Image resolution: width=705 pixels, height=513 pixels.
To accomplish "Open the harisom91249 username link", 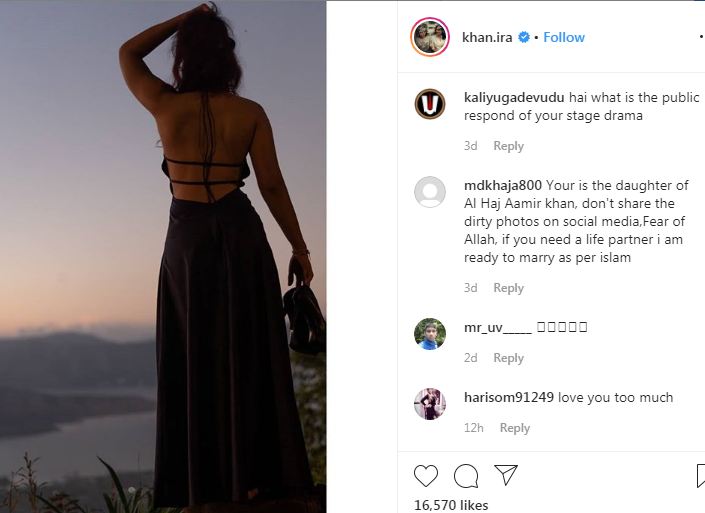I will pyautogui.click(x=509, y=397).
